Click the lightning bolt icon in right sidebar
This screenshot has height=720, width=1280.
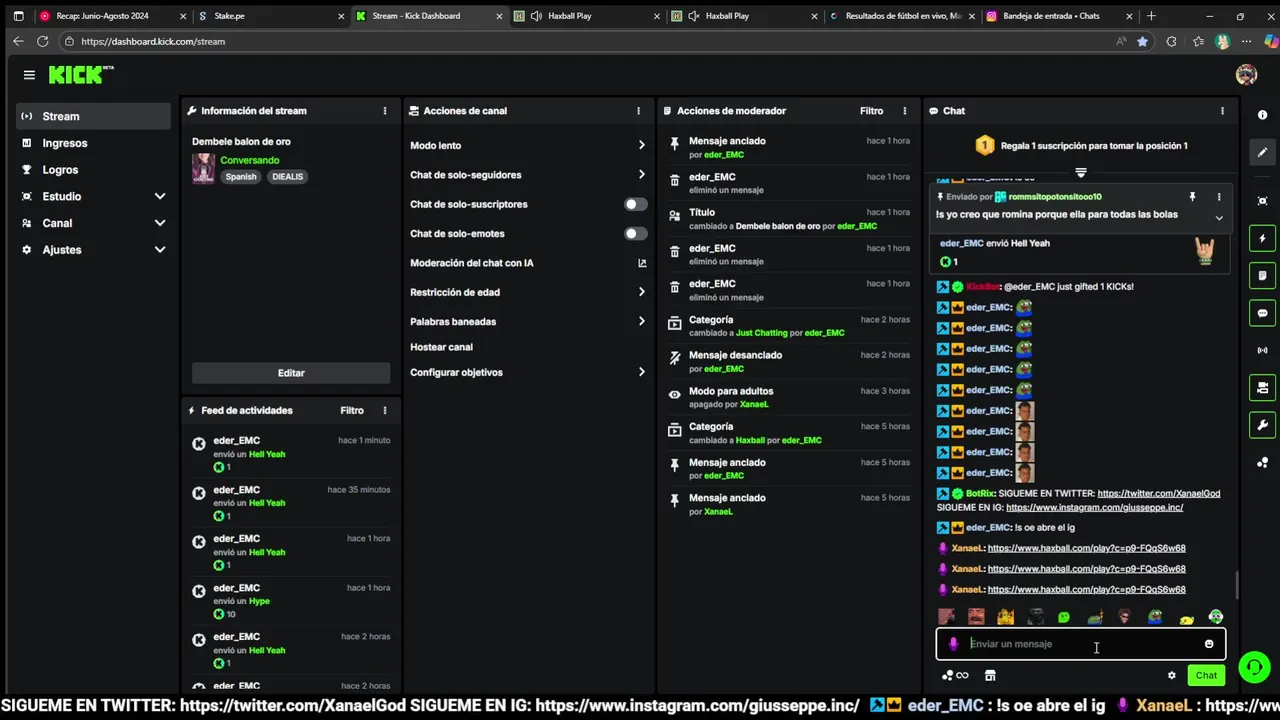pos(1262,239)
